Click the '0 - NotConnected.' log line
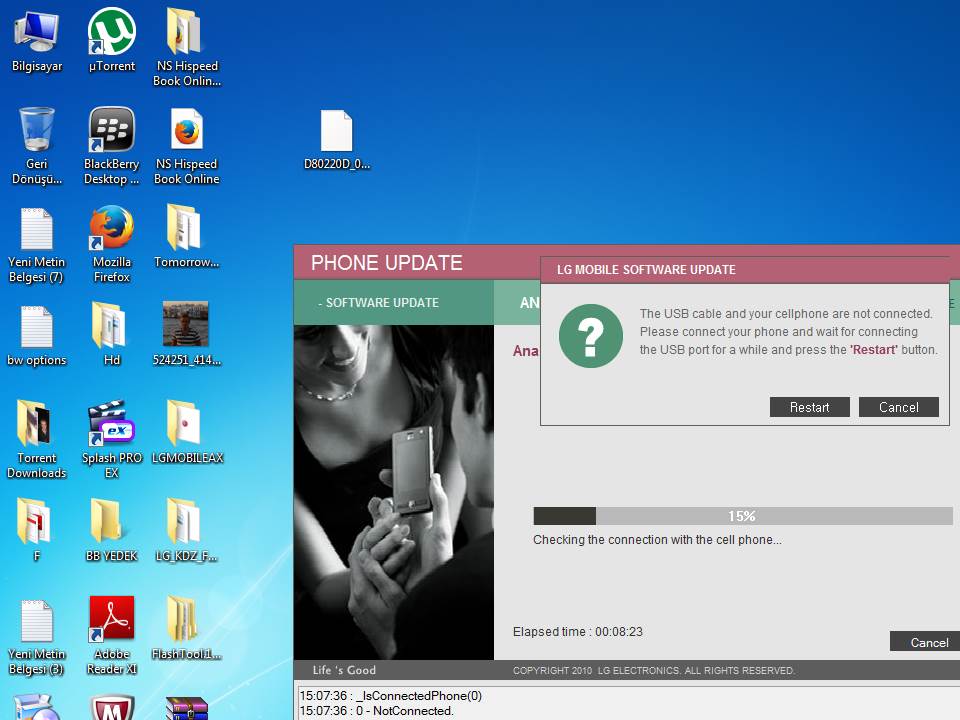960x720 pixels. (x=376, y=711)
